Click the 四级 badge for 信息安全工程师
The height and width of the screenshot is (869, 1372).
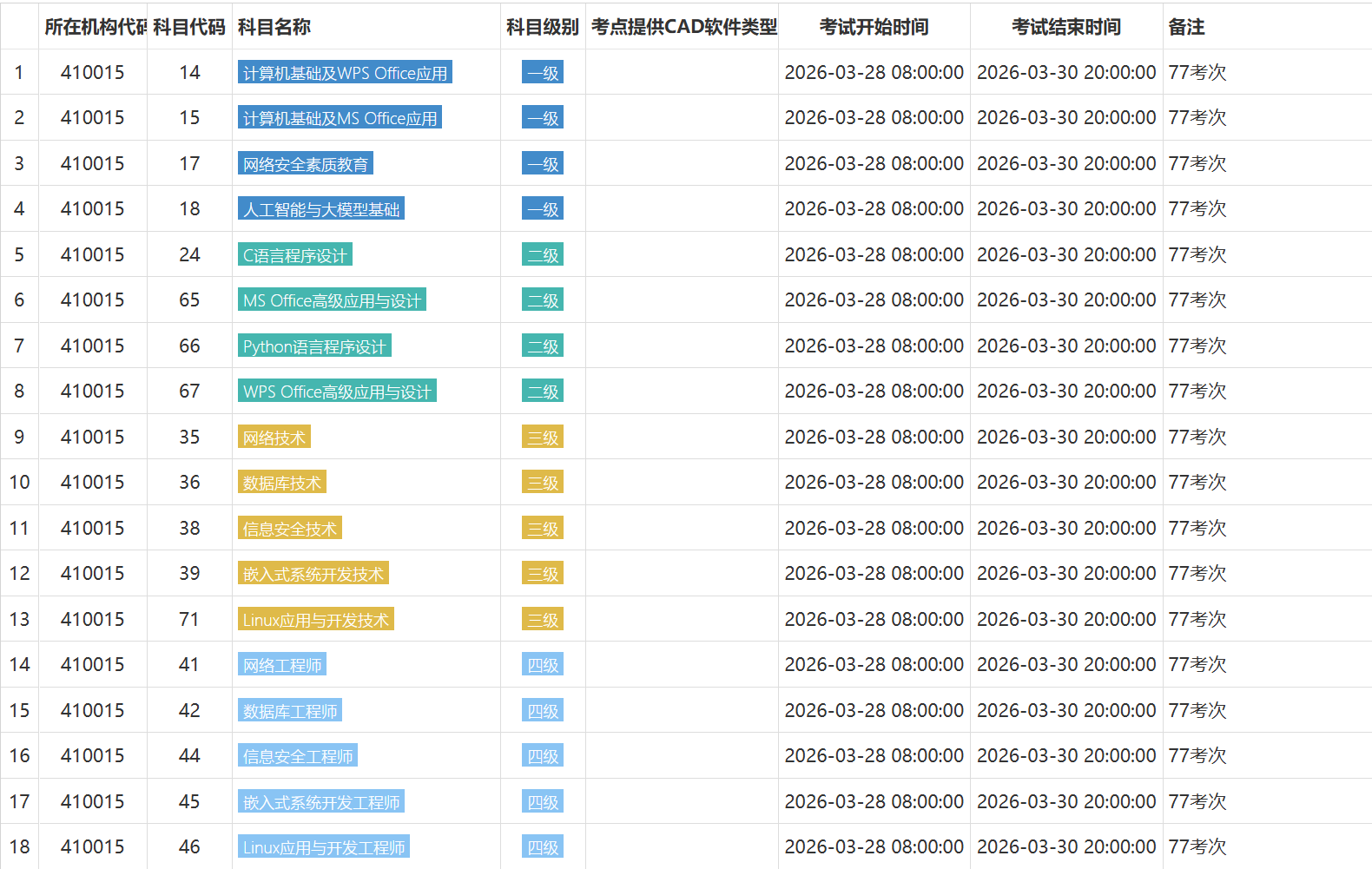543,756
